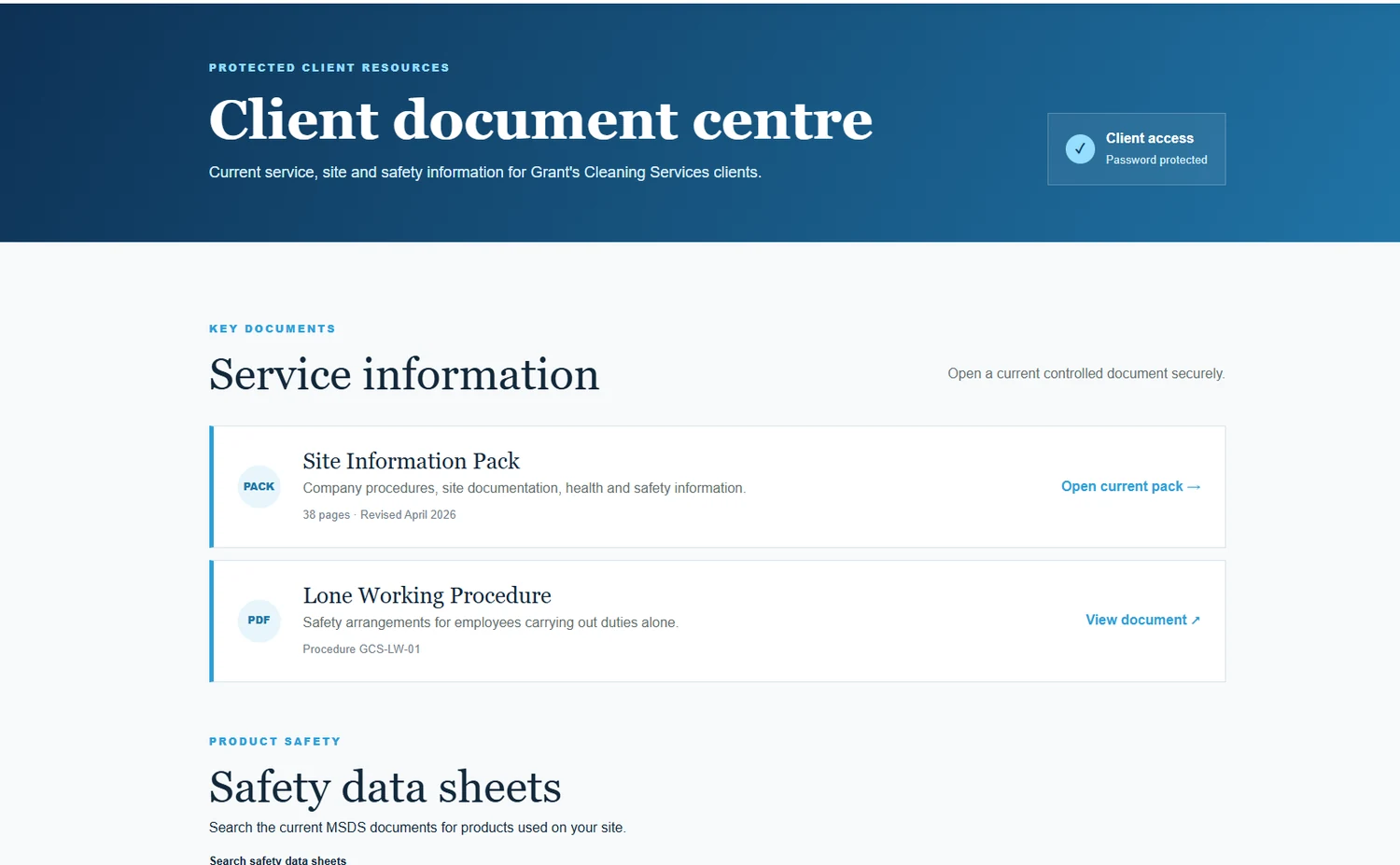The height and width of the screenshot is (865, 1400).
Task: Click the PACK badge icon
Action: tap(259, 486)
